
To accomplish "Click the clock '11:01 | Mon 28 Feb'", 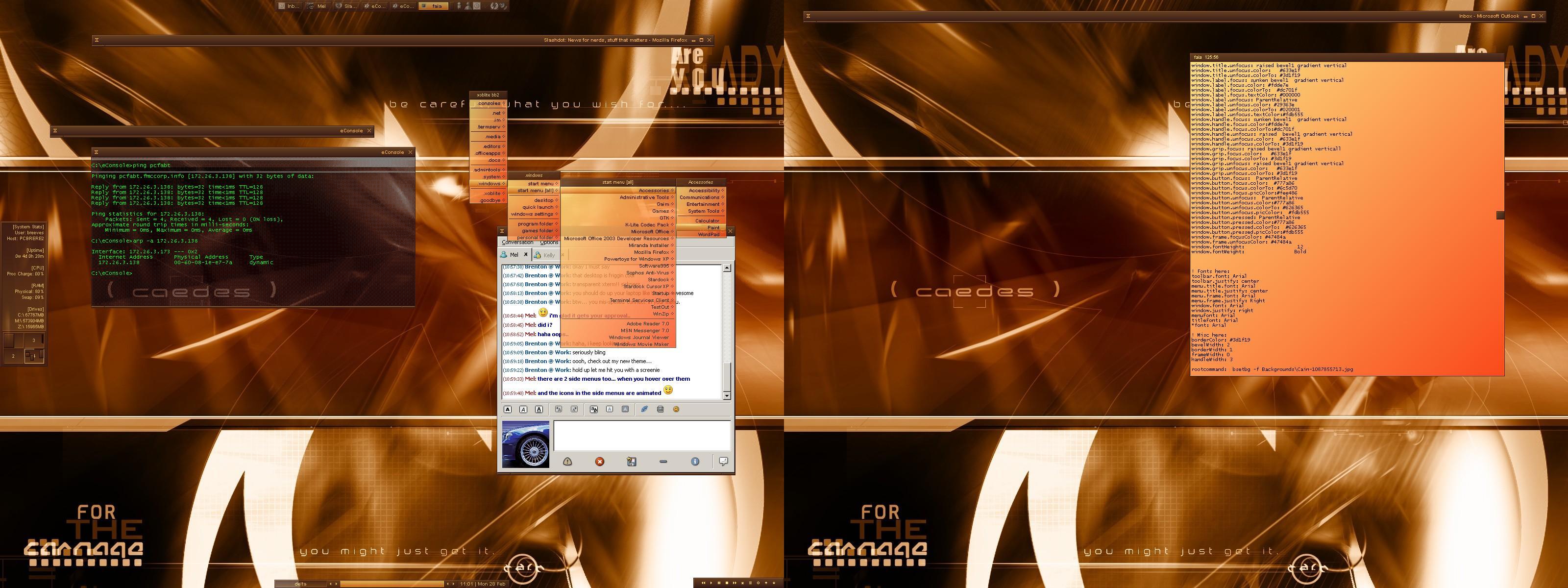I will click(483, 584).
